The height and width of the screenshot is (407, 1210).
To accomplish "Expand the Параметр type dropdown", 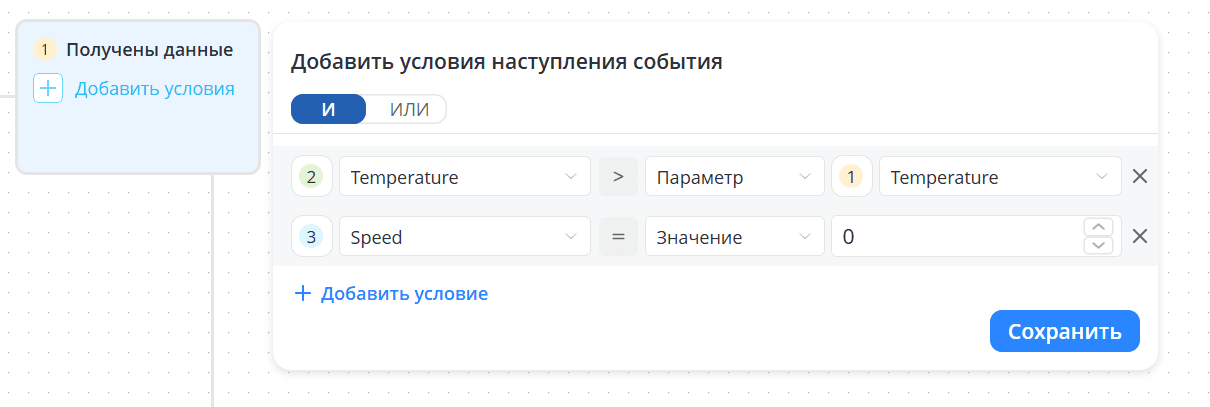I will coord(735,177).
